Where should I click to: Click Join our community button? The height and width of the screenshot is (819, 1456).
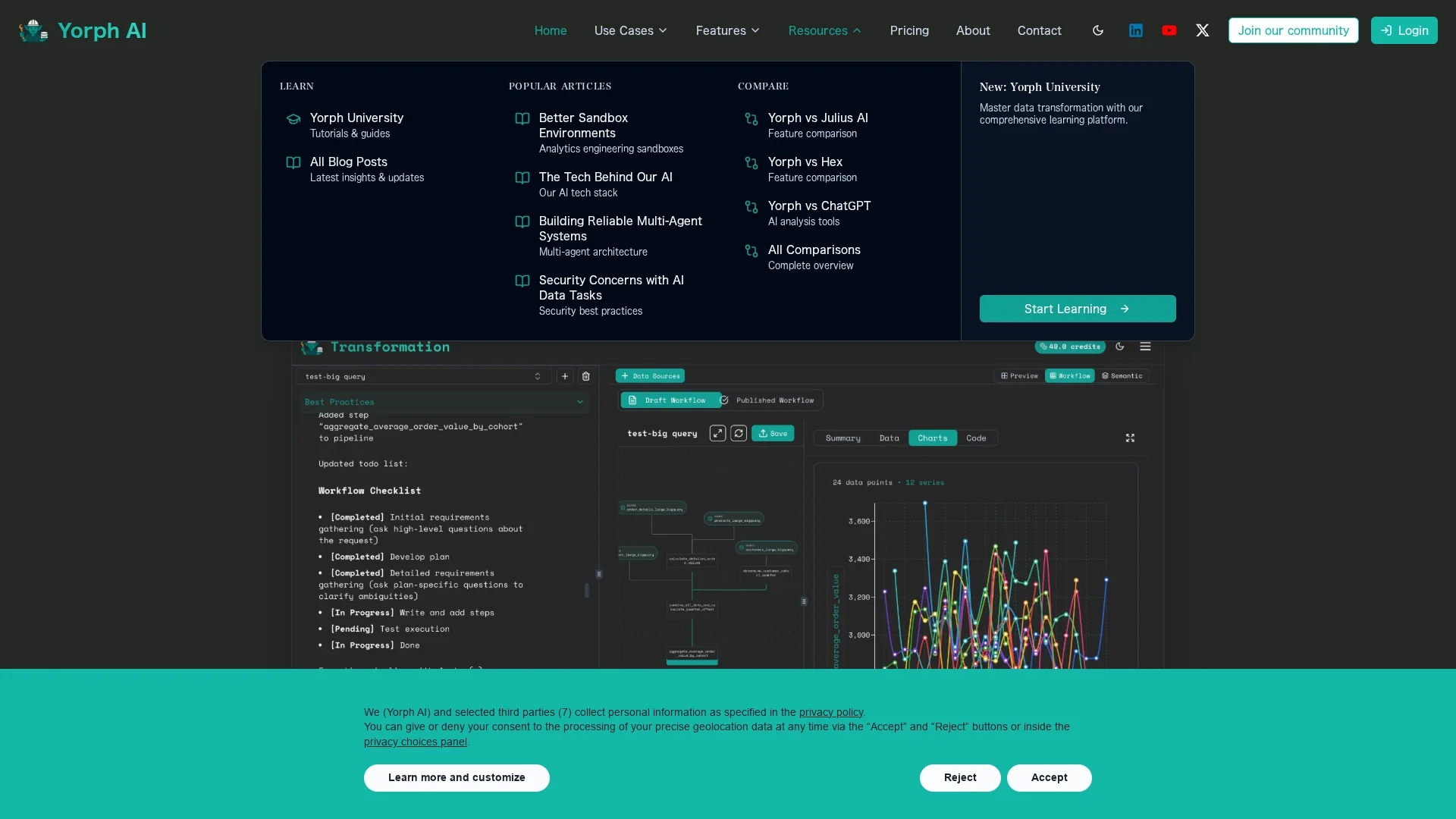[1294, 30]
